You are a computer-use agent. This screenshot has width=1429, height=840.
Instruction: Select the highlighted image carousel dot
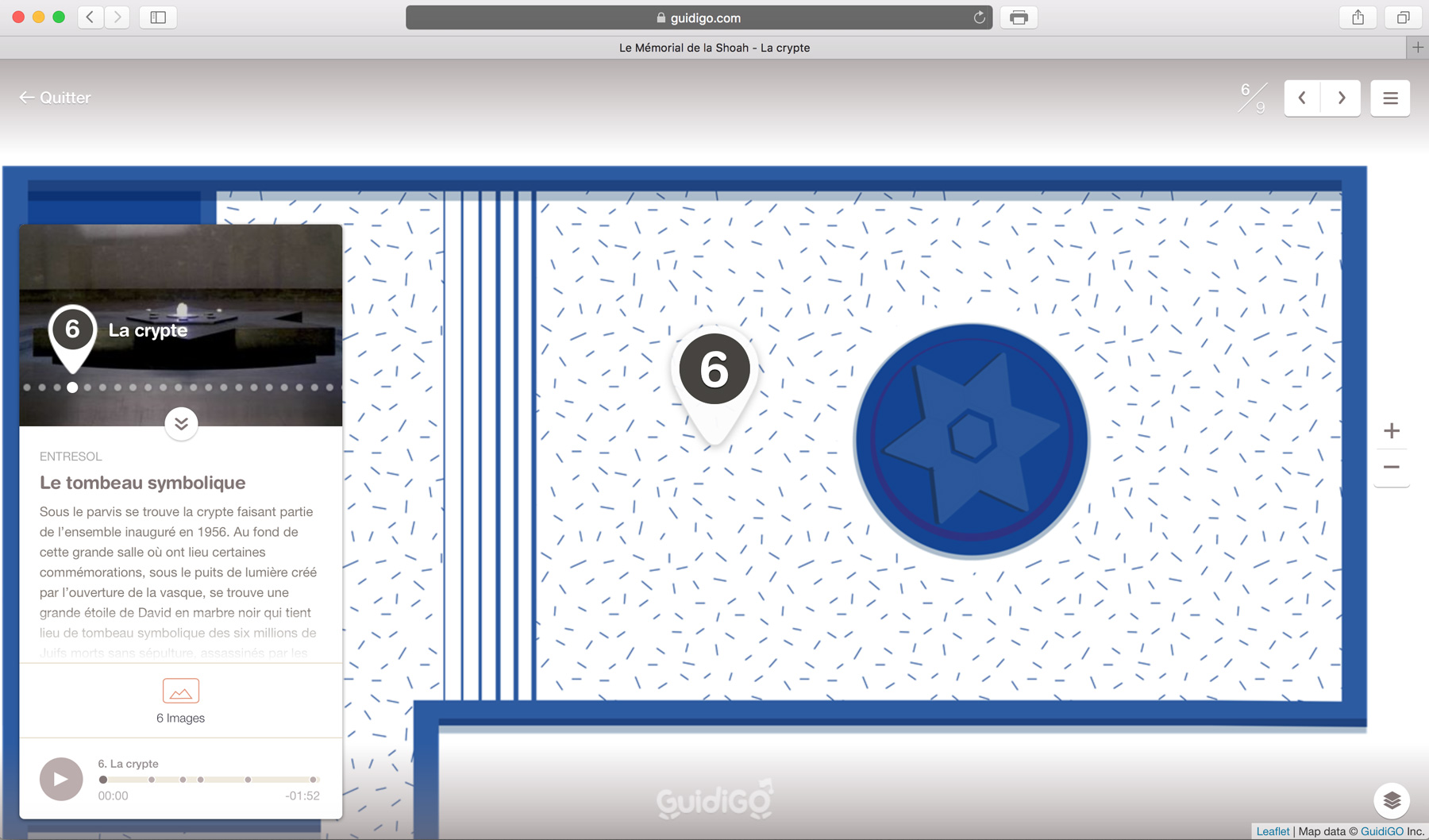point(72,387)
